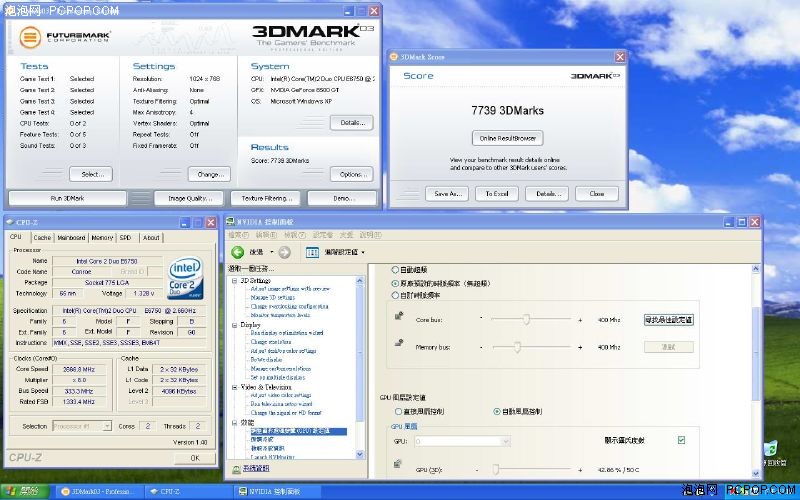
Task: Click the Memory bus clock icon
Action: click(x=399, y=344)
